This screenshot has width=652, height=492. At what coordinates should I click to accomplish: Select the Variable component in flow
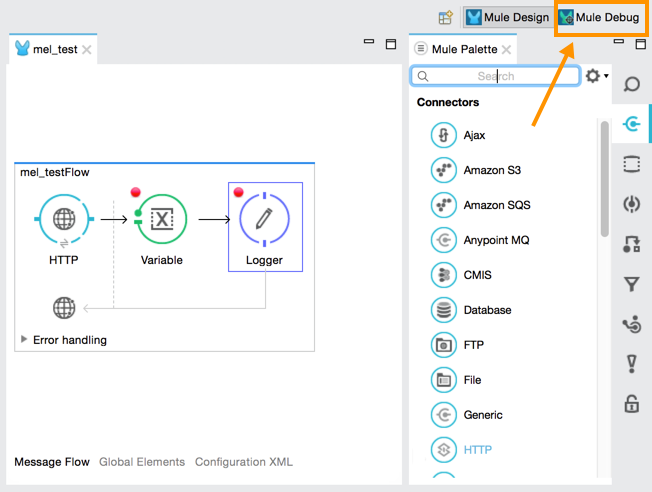click(162, 220)
